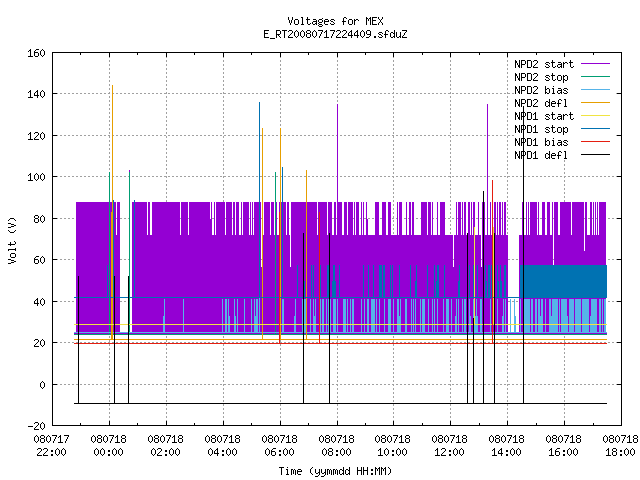Click the 'Voltages for MEX' chart title
This screenshot has height=480, width=640.
click(x=335, y=21)
